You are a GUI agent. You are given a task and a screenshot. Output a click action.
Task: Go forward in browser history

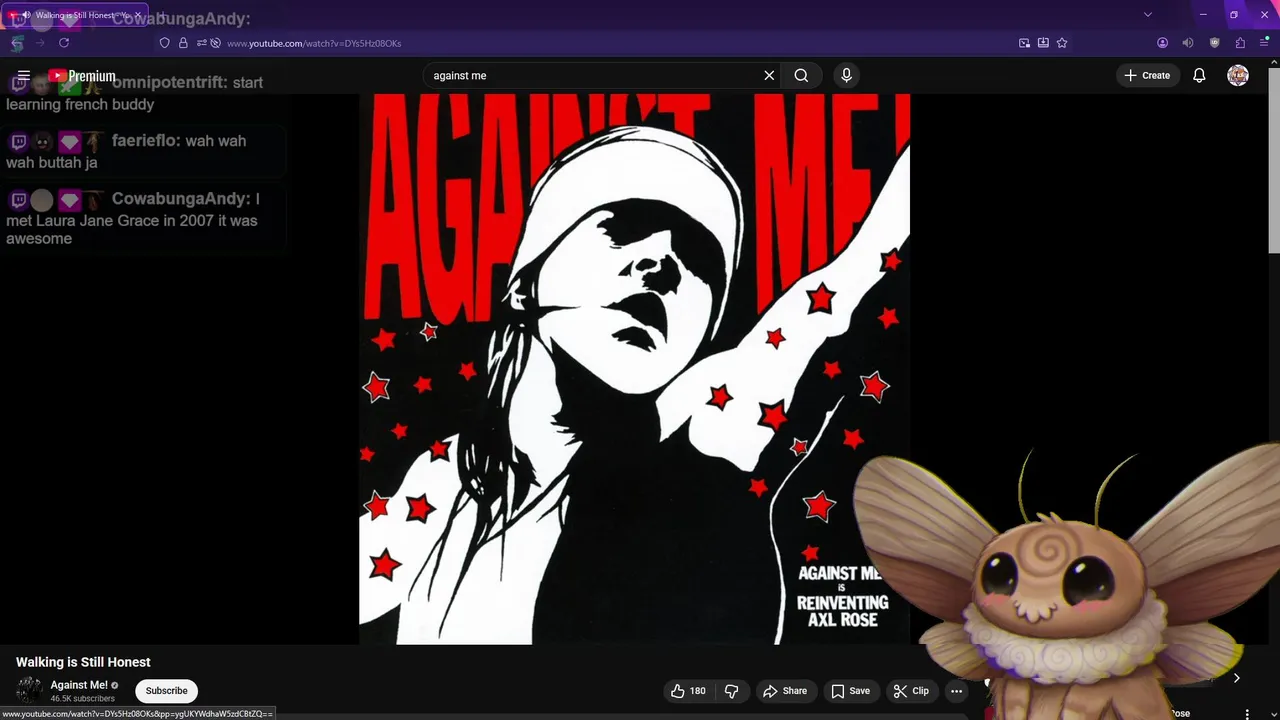pyautogui.click(x=40, y=43)
